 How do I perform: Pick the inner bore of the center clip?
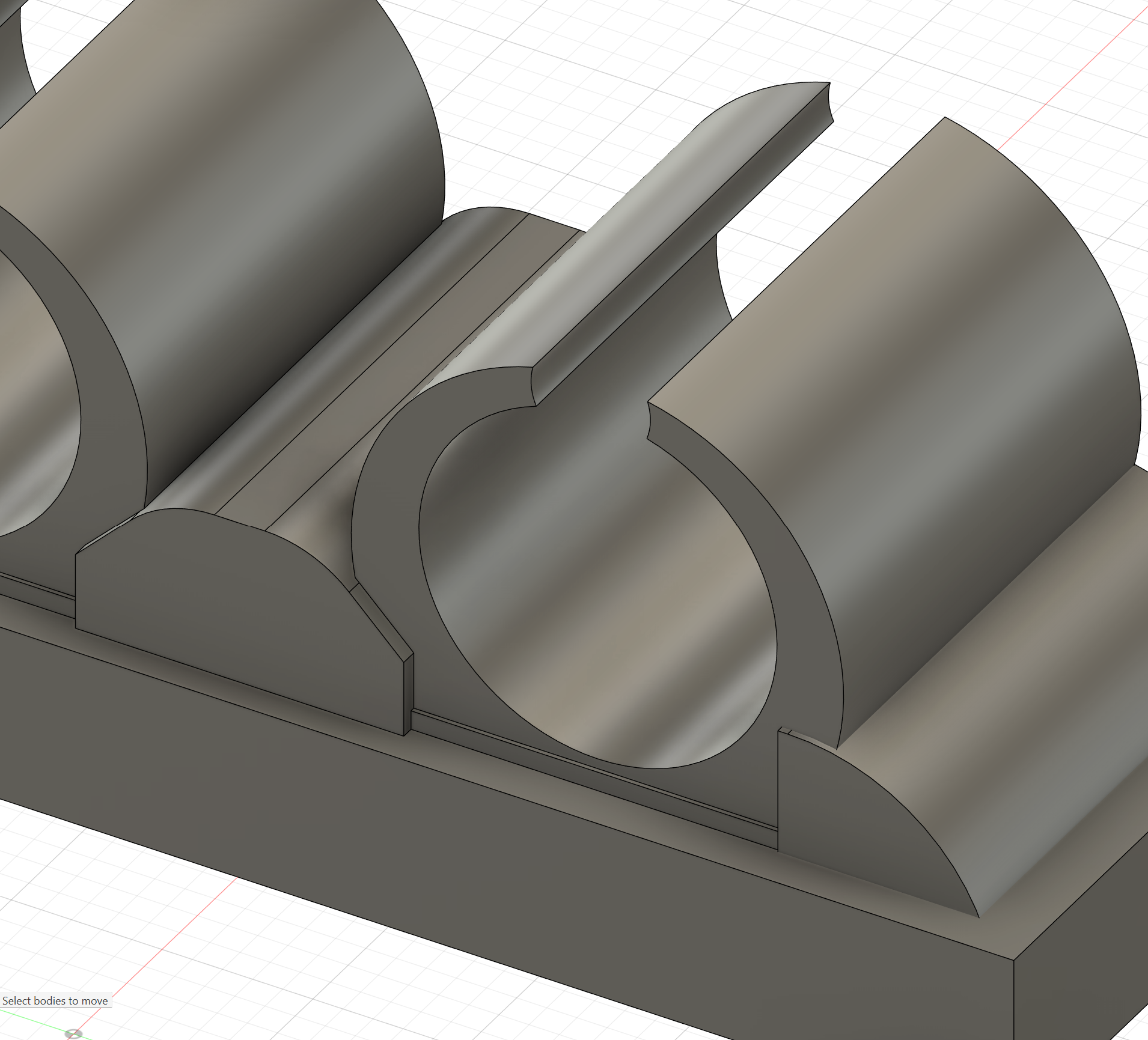point(601,601)
